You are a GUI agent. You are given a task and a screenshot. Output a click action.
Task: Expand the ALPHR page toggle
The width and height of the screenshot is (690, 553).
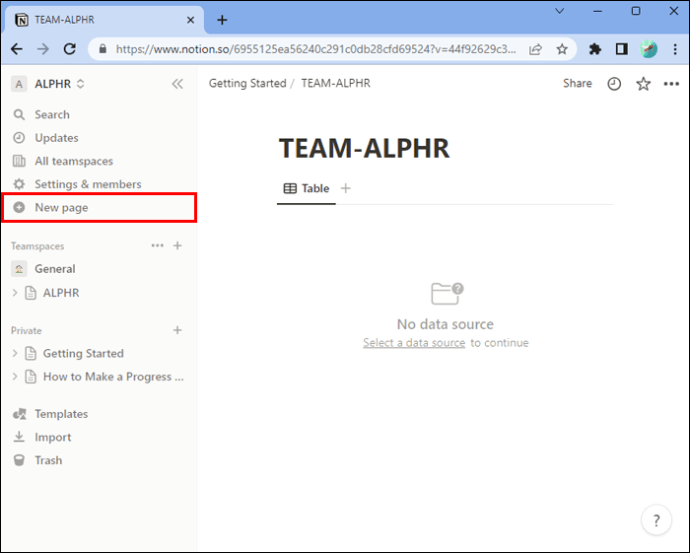click(x=15, y=293)
